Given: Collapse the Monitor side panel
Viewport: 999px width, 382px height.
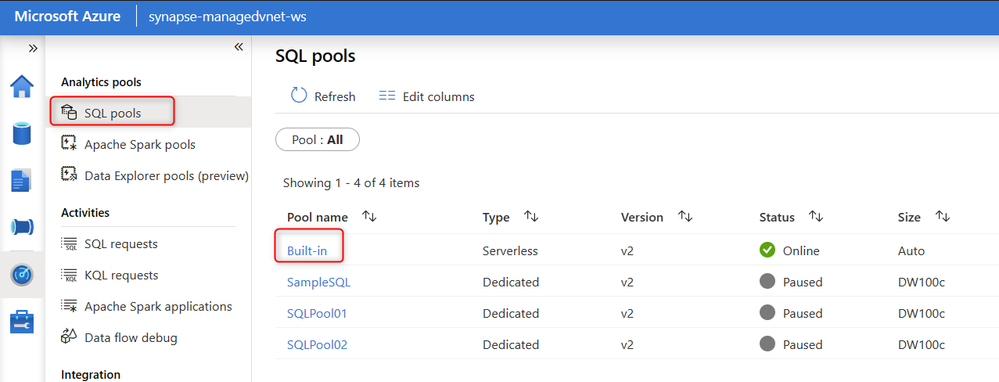Looking at the screenshot, I should (239, 47).
